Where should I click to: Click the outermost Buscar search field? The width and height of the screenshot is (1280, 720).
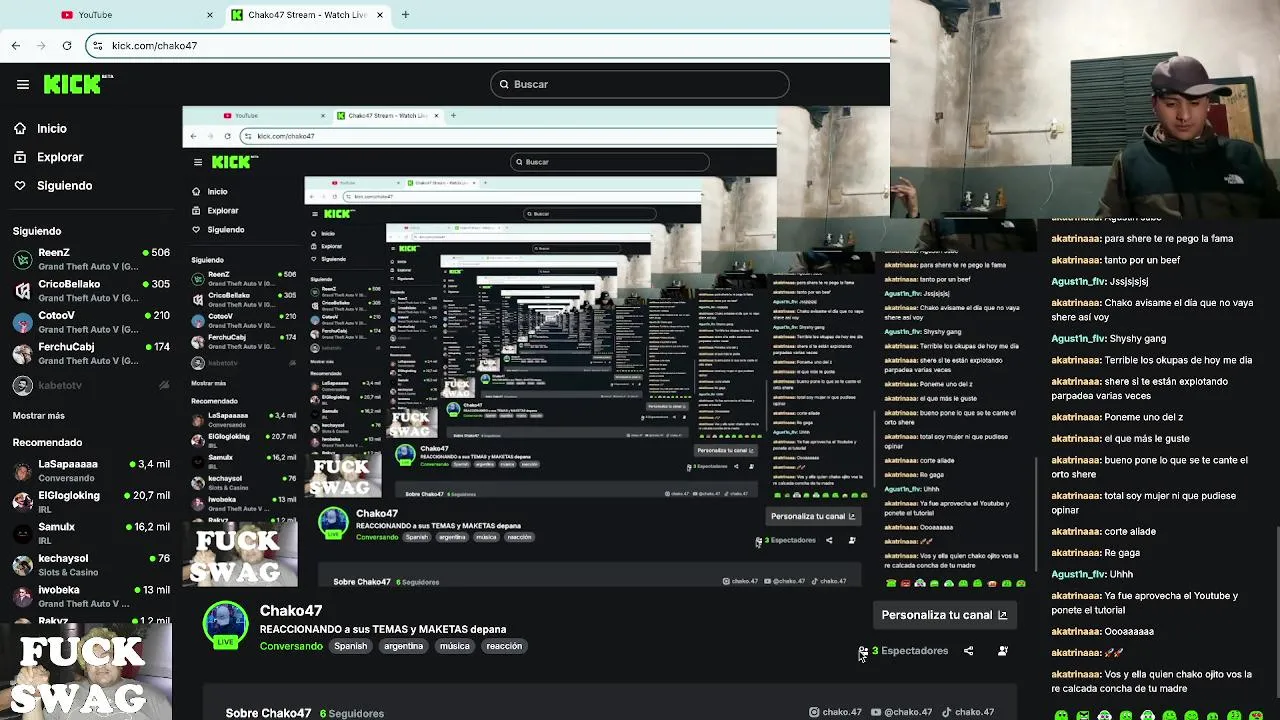pos(640,84)
